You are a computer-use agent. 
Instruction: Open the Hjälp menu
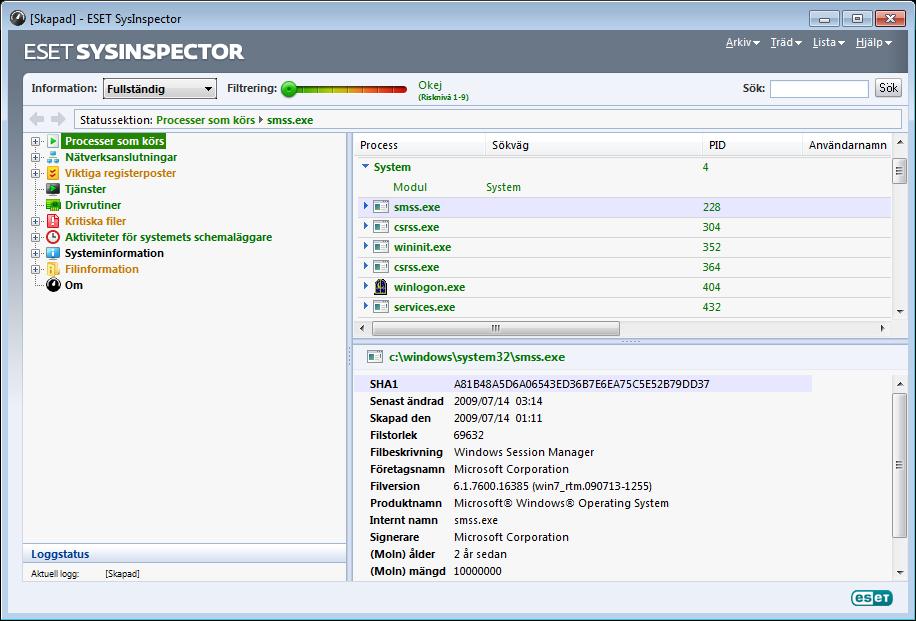tap(873, 42)
